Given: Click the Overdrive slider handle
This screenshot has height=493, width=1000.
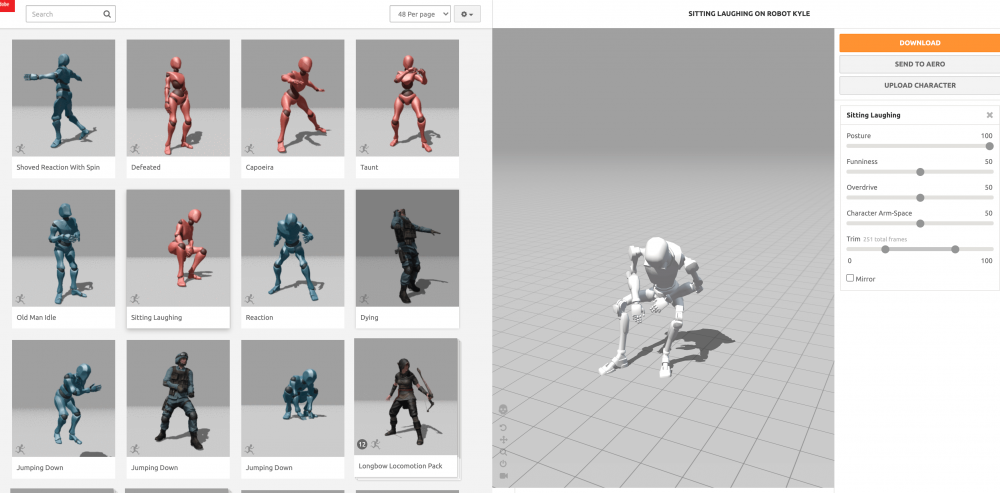Looking at the screenshot, I should pos(920,198).
